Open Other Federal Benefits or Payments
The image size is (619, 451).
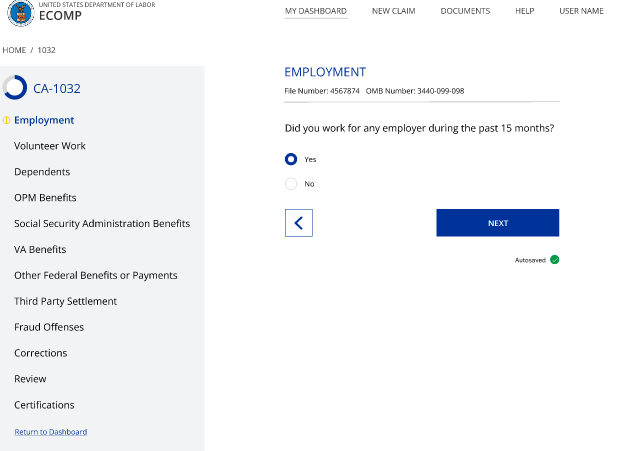tap(96, 275)
